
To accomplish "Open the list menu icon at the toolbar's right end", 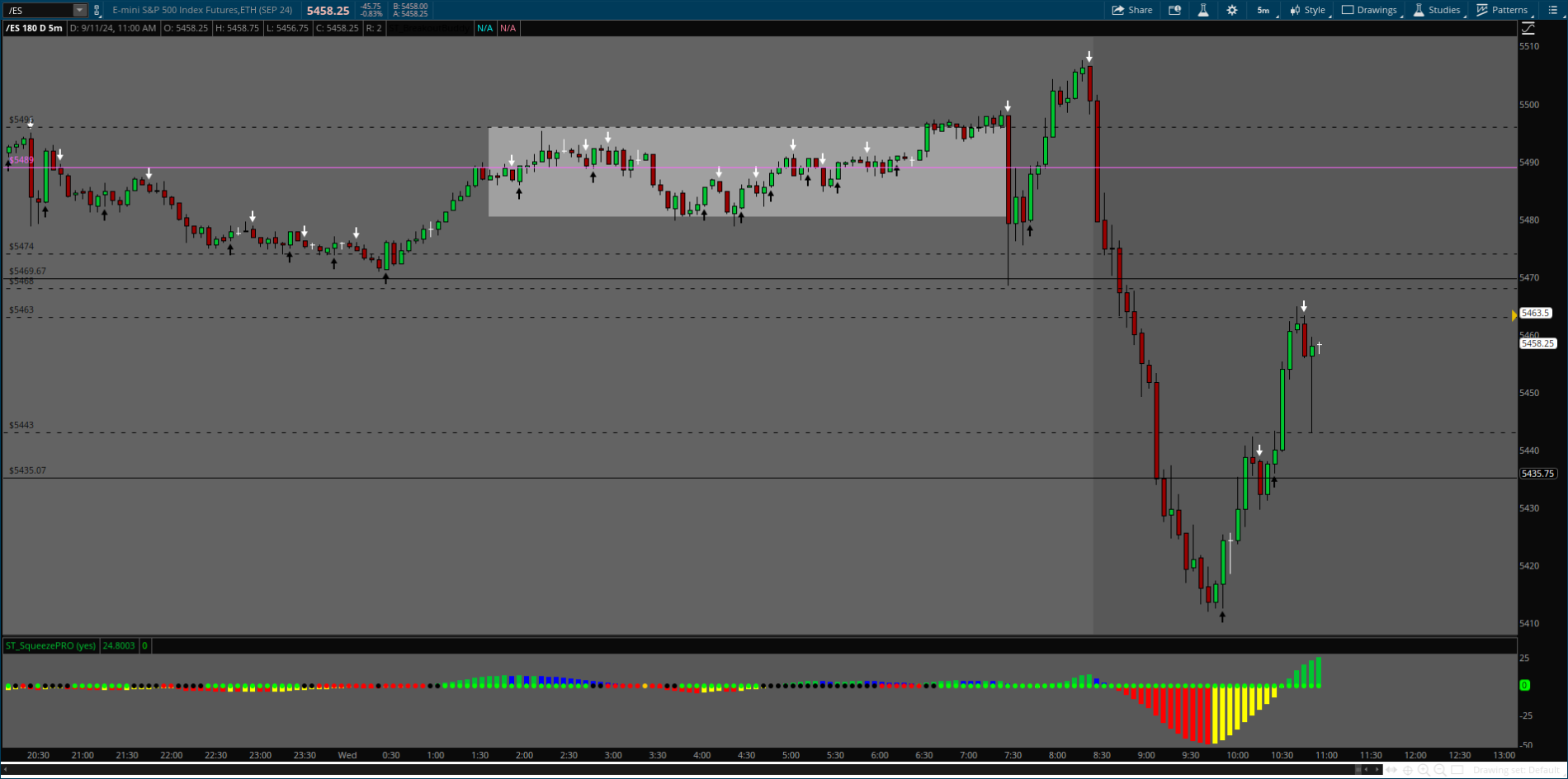I will tap(1552, 10).
